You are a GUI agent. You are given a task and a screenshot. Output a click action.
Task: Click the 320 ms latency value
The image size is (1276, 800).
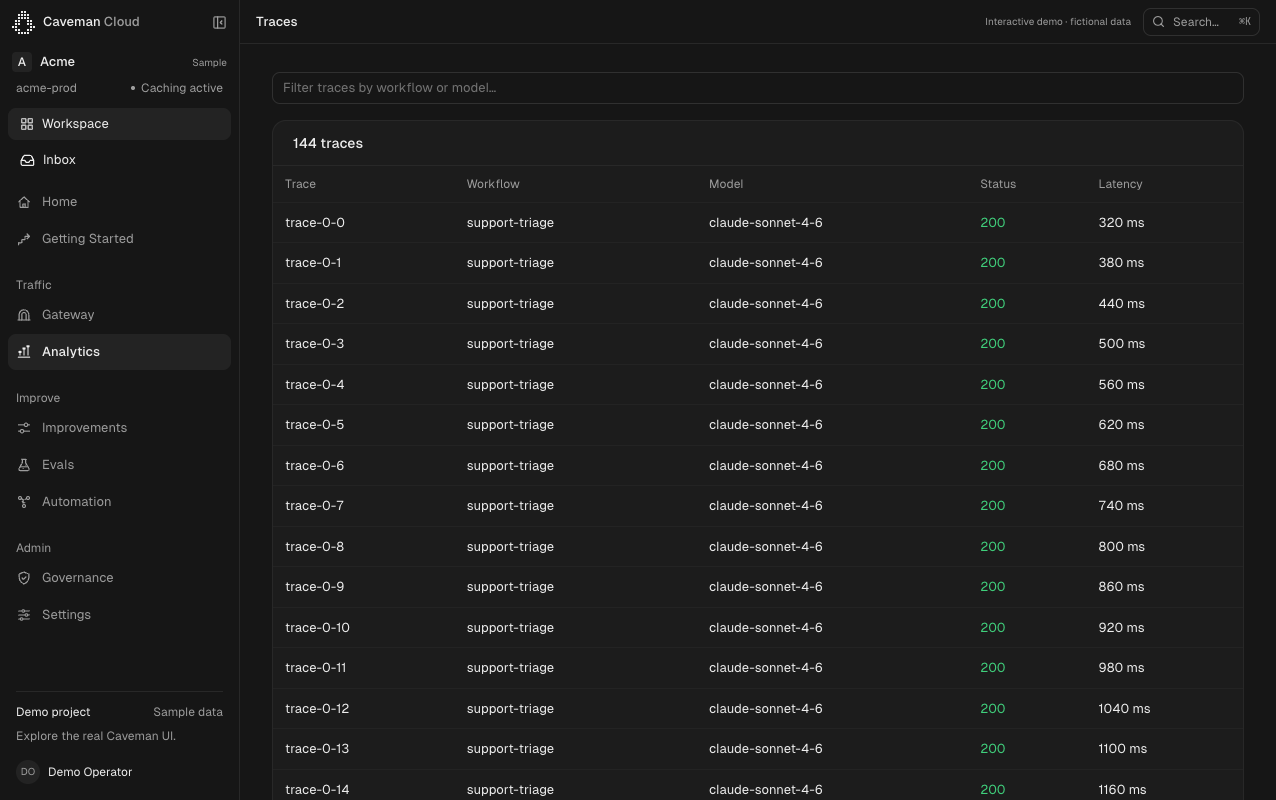(x=1121, y=223)
